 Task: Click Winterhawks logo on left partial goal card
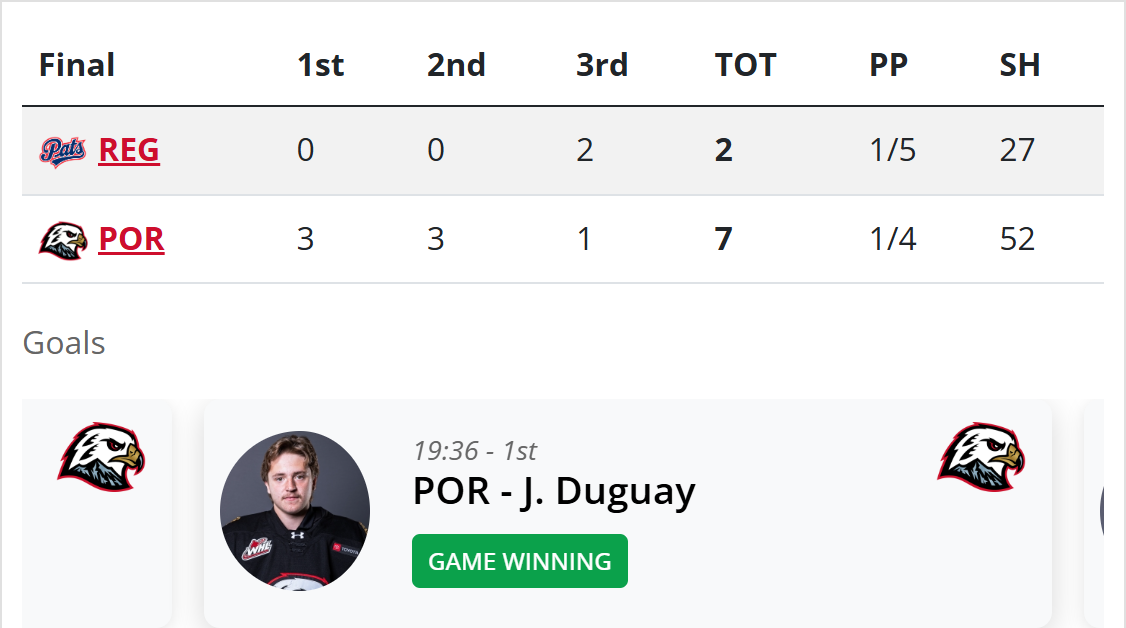coord(100,457)
